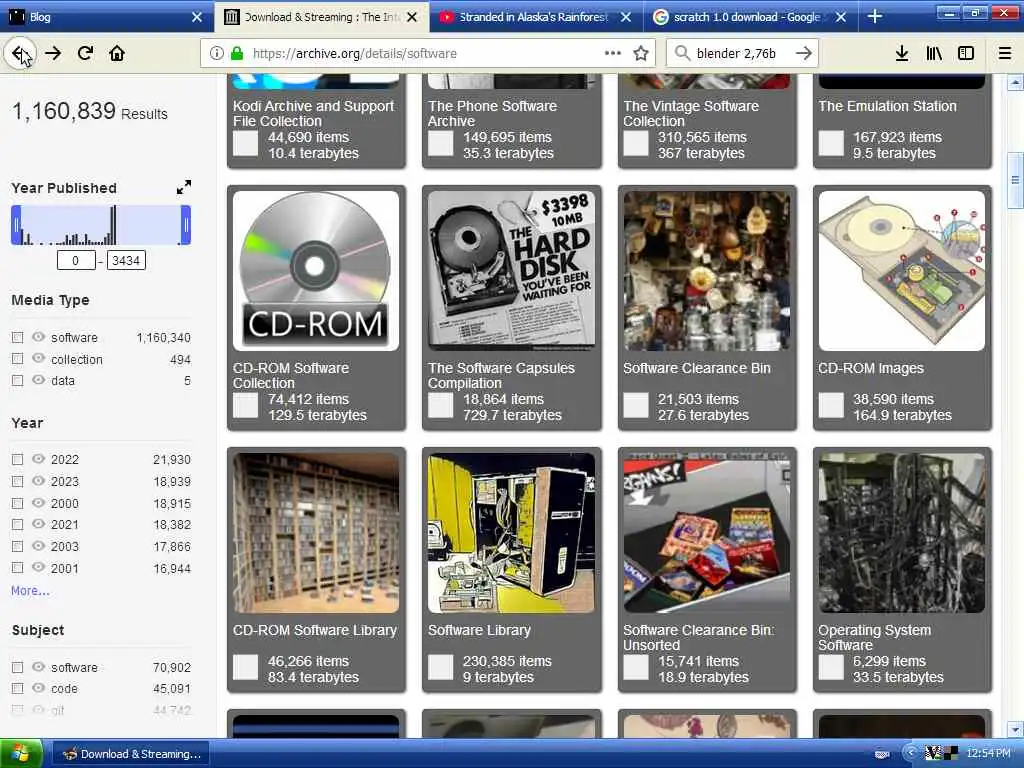Open the CD-ROM Software Library shelves thumbnail

pyautogui.click(x=315, y=533)
